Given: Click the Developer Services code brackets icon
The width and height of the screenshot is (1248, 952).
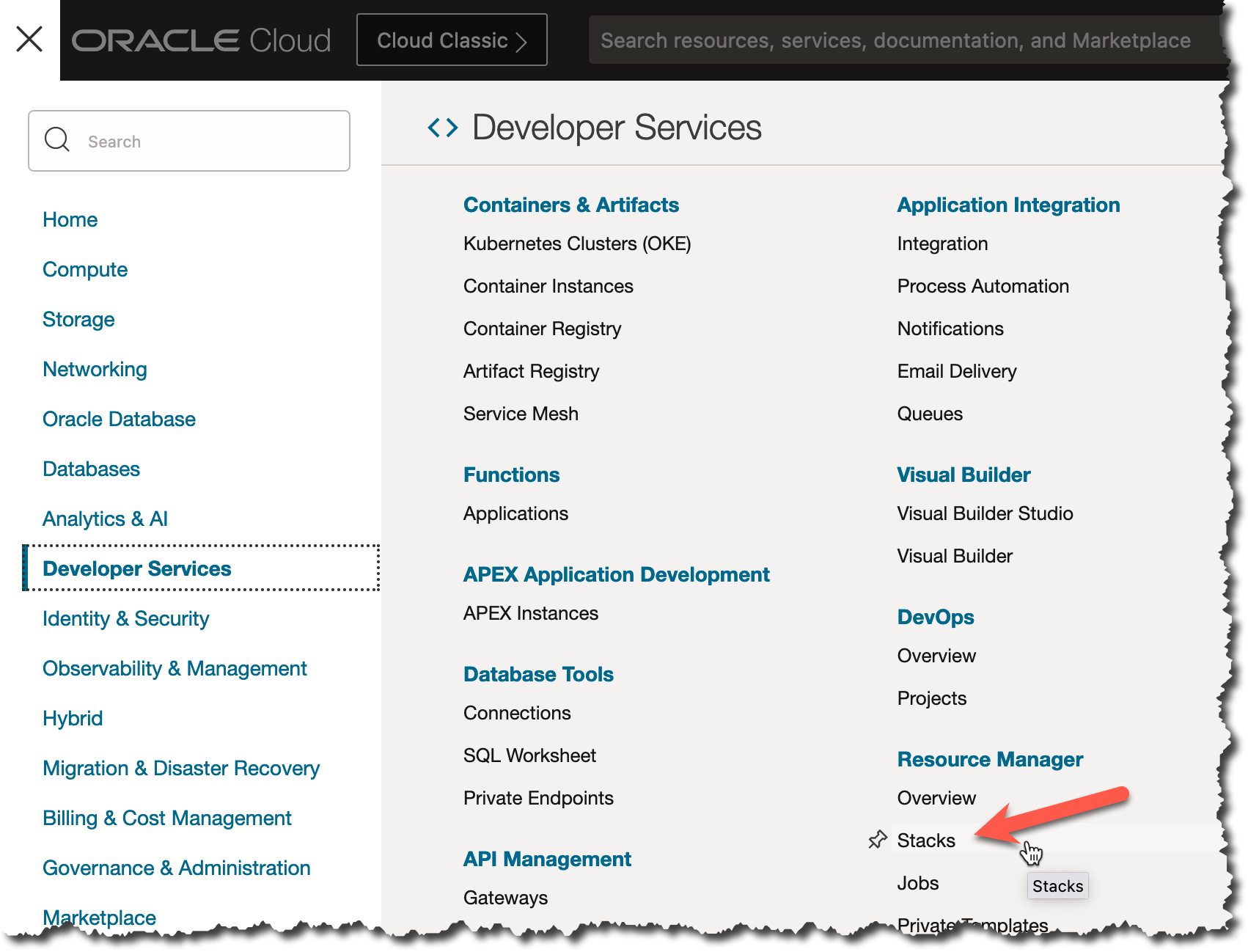Looking at the screenshot, I should pyautogui.click(x=443, y=128).
